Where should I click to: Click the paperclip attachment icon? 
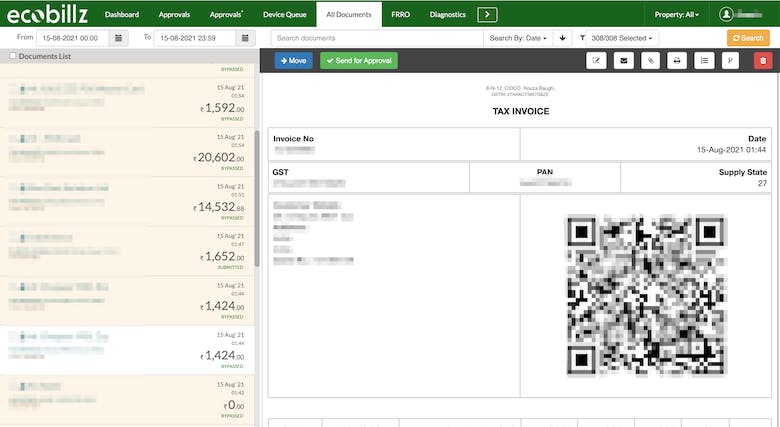click(x=650, y=61)
